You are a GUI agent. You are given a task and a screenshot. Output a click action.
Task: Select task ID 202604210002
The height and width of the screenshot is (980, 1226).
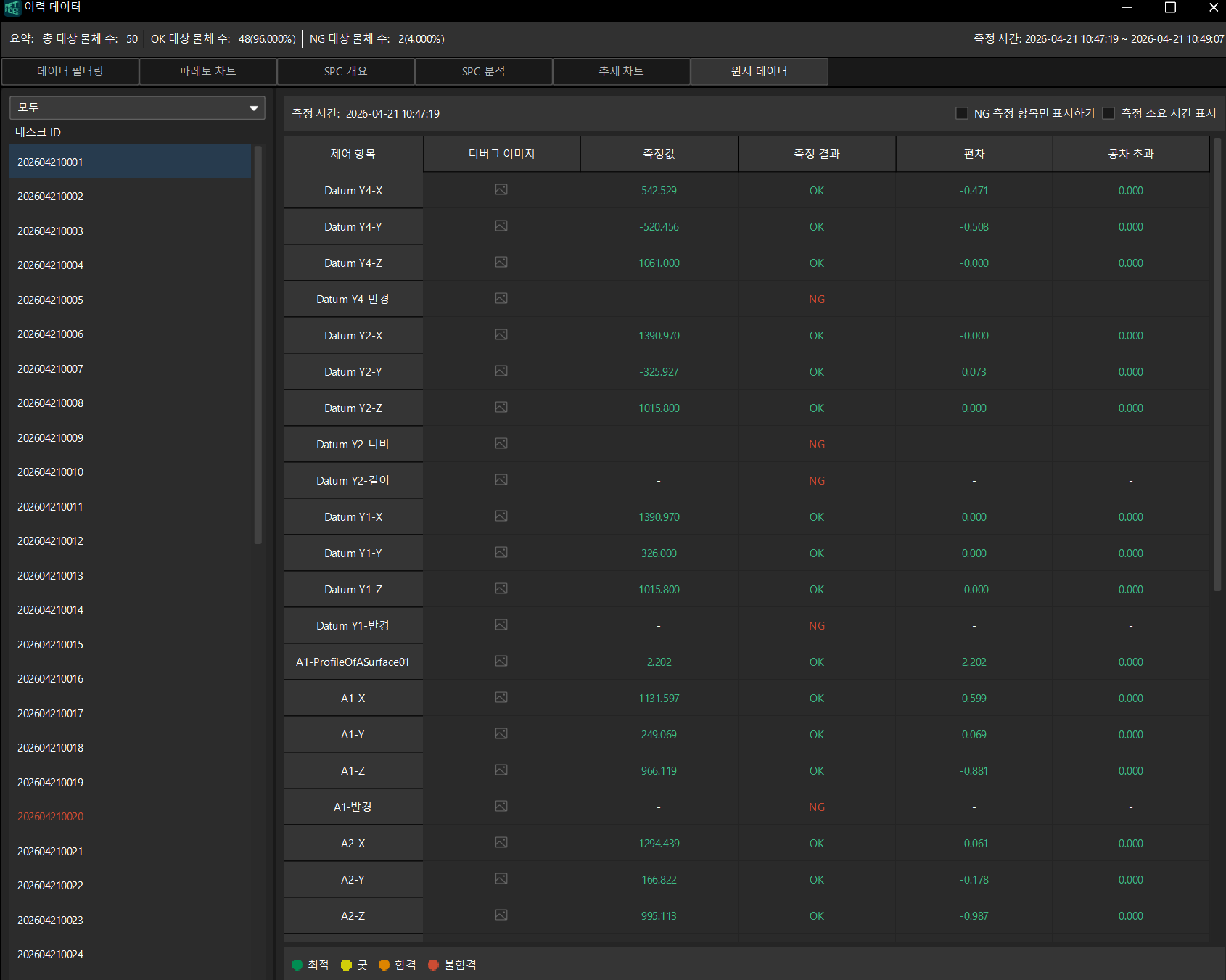coord(131,197)
